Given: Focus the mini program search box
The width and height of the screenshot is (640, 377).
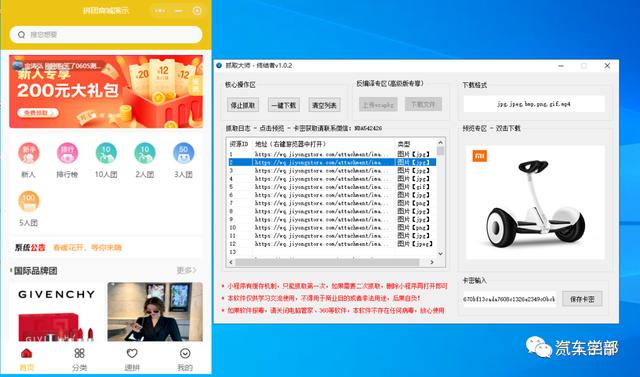Looking at the screenshot, I should [x=106, y=35].
